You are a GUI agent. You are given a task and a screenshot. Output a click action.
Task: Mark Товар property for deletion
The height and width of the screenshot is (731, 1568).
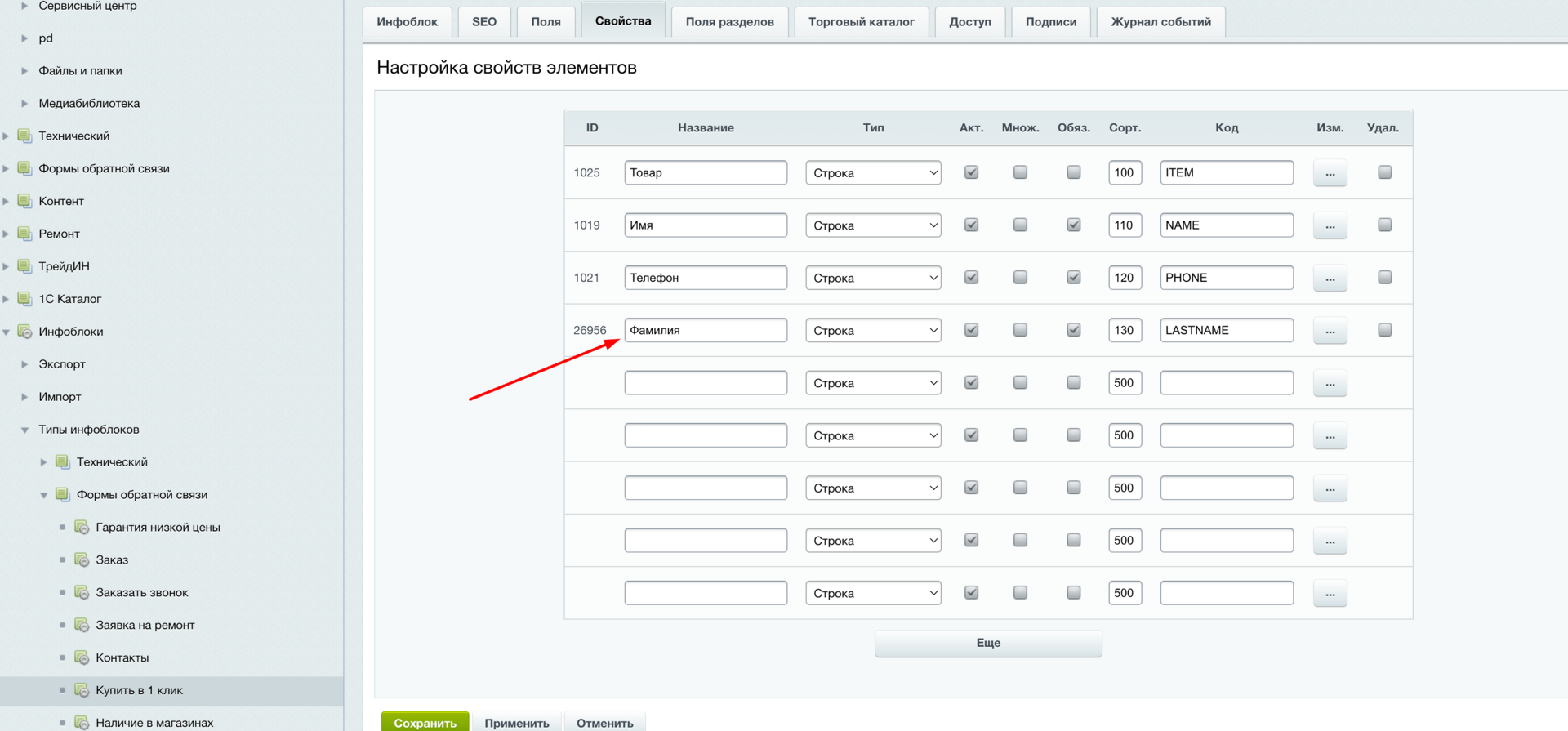click(x=1385, y=172)
